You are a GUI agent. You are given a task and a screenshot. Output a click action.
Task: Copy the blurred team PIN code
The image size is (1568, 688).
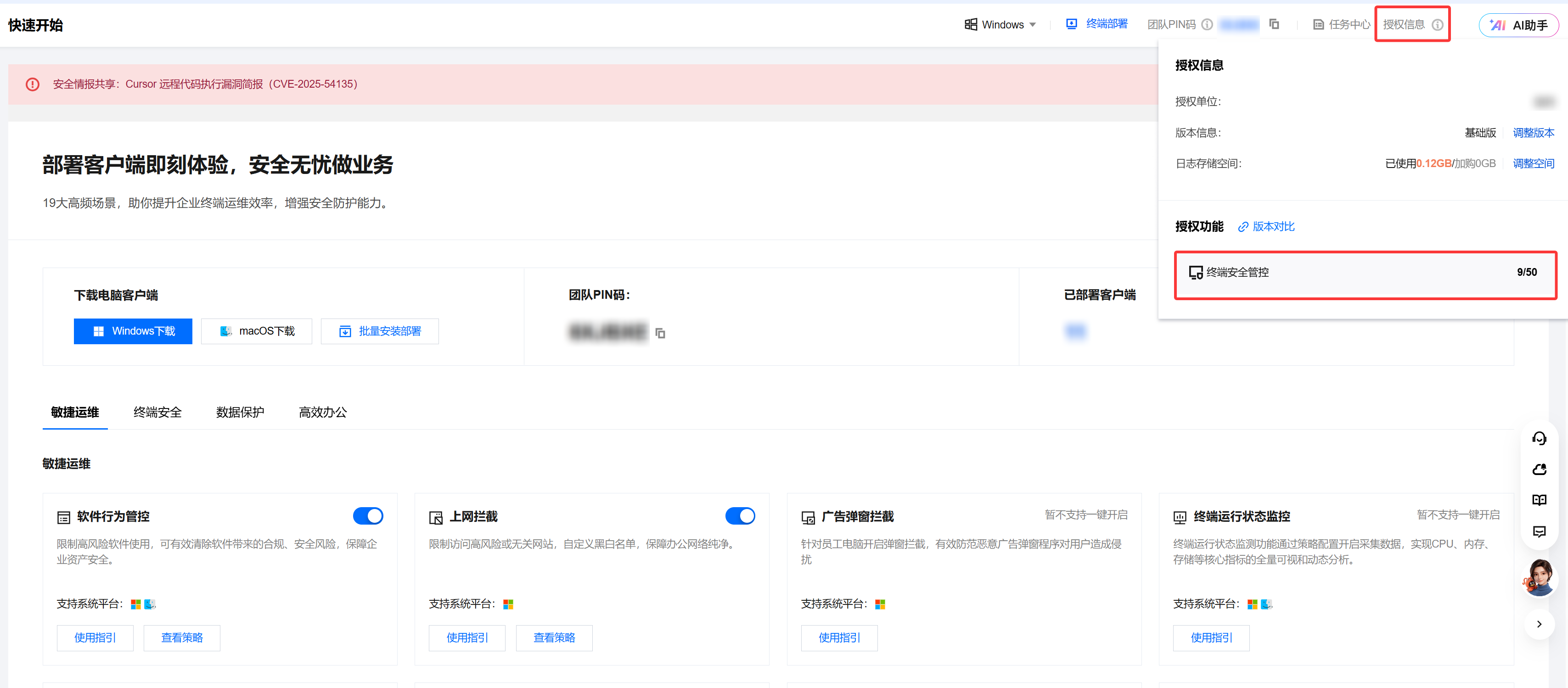[x=660, y=333]
